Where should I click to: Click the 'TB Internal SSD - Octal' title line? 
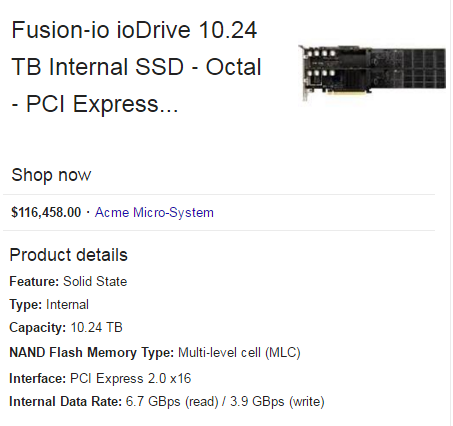click(x=136, y=67)
